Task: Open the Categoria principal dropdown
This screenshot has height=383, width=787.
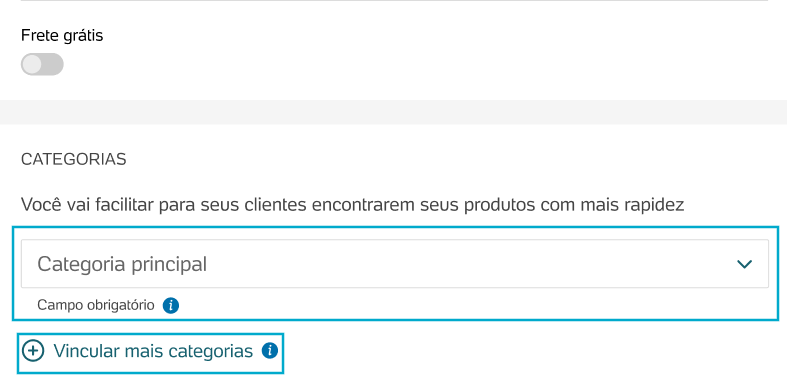Action: 395,264
